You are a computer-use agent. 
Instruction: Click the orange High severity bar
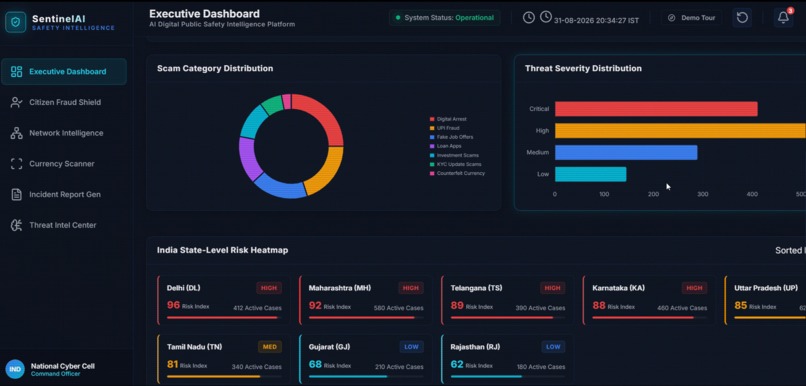click(x=680, y=131)
